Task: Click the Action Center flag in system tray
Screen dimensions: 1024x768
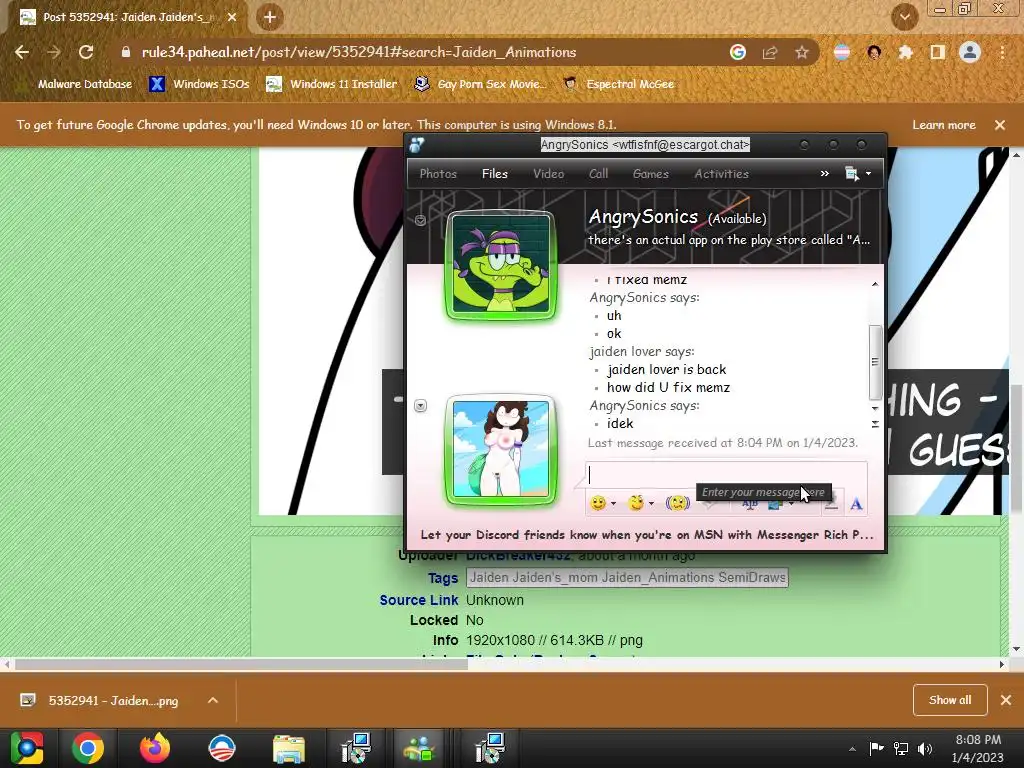Action: [876, 748]
